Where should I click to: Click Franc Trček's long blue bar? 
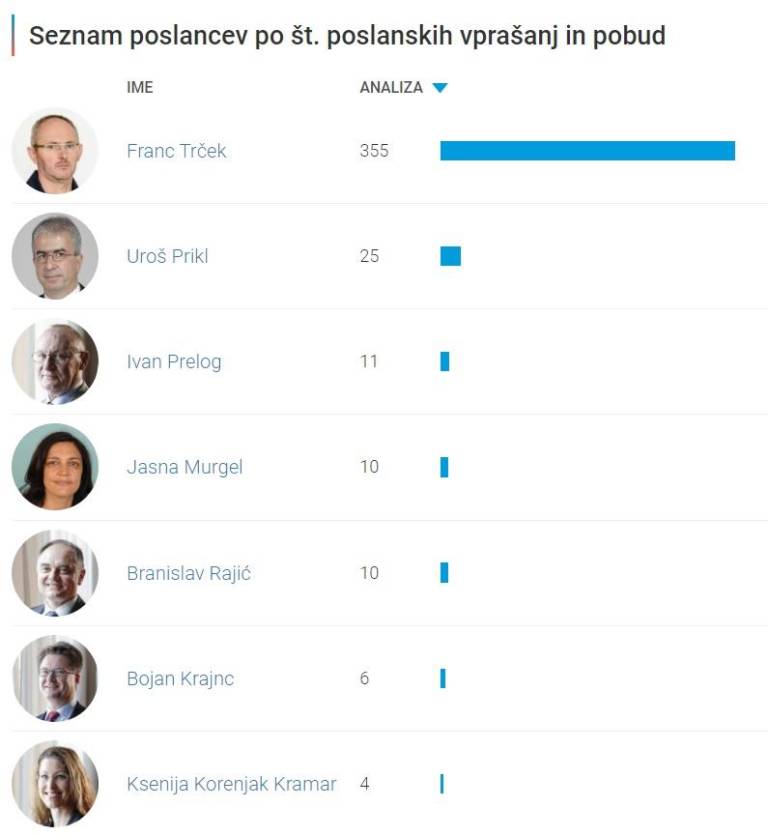(587, 151)
